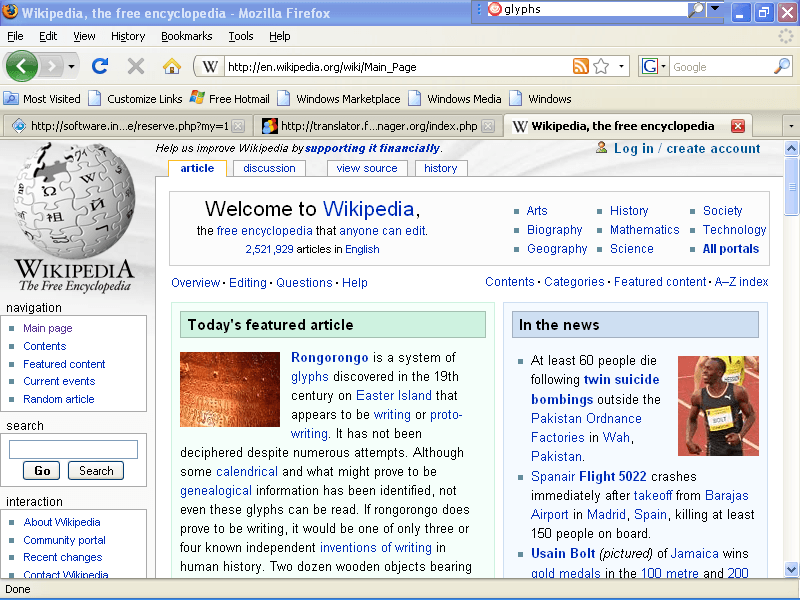Stop loading the page
The width and height of the screenshot is (800, 600).
tap(135, 66)
